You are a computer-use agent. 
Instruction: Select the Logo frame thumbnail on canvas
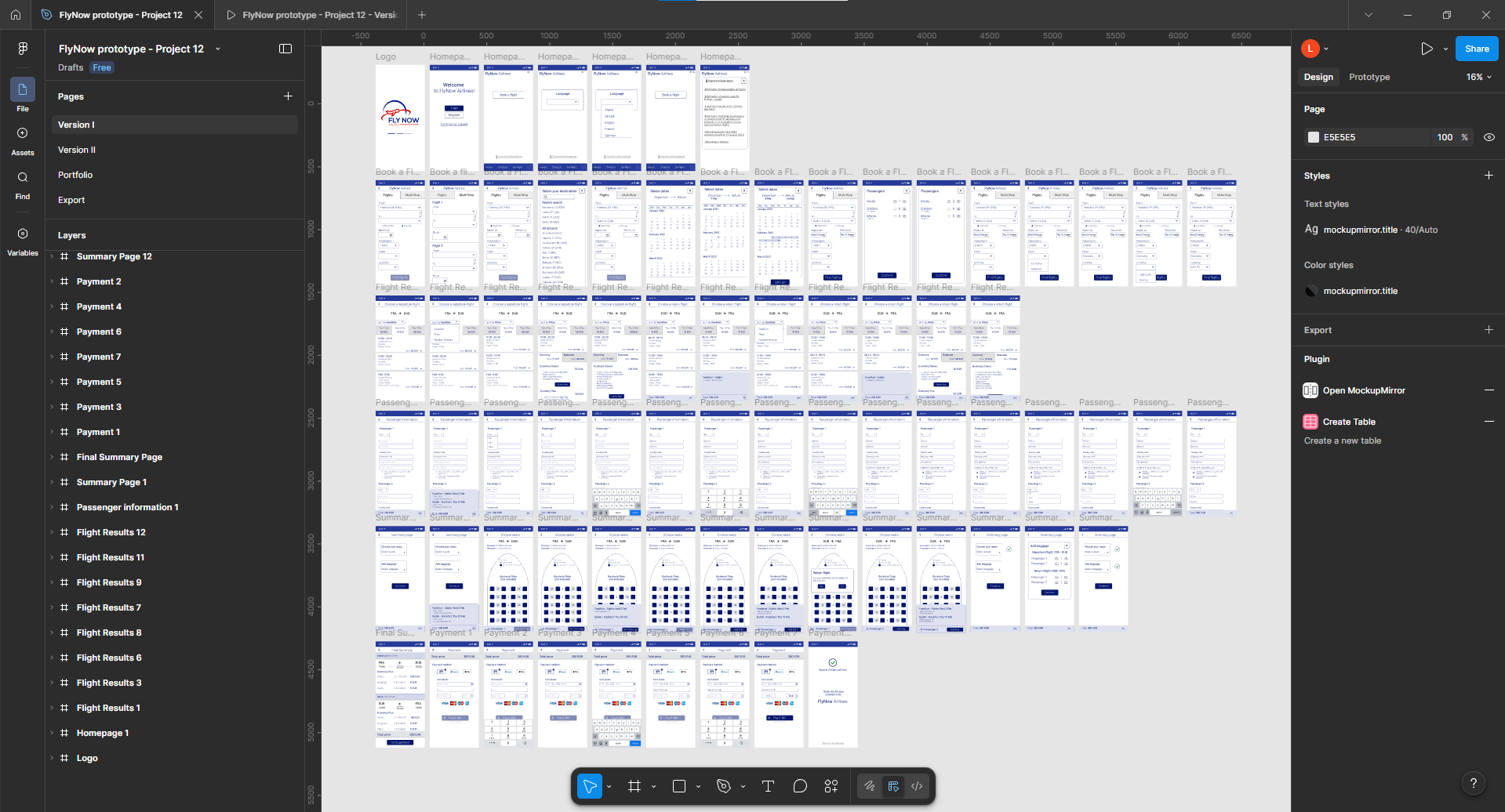point(400,117)
